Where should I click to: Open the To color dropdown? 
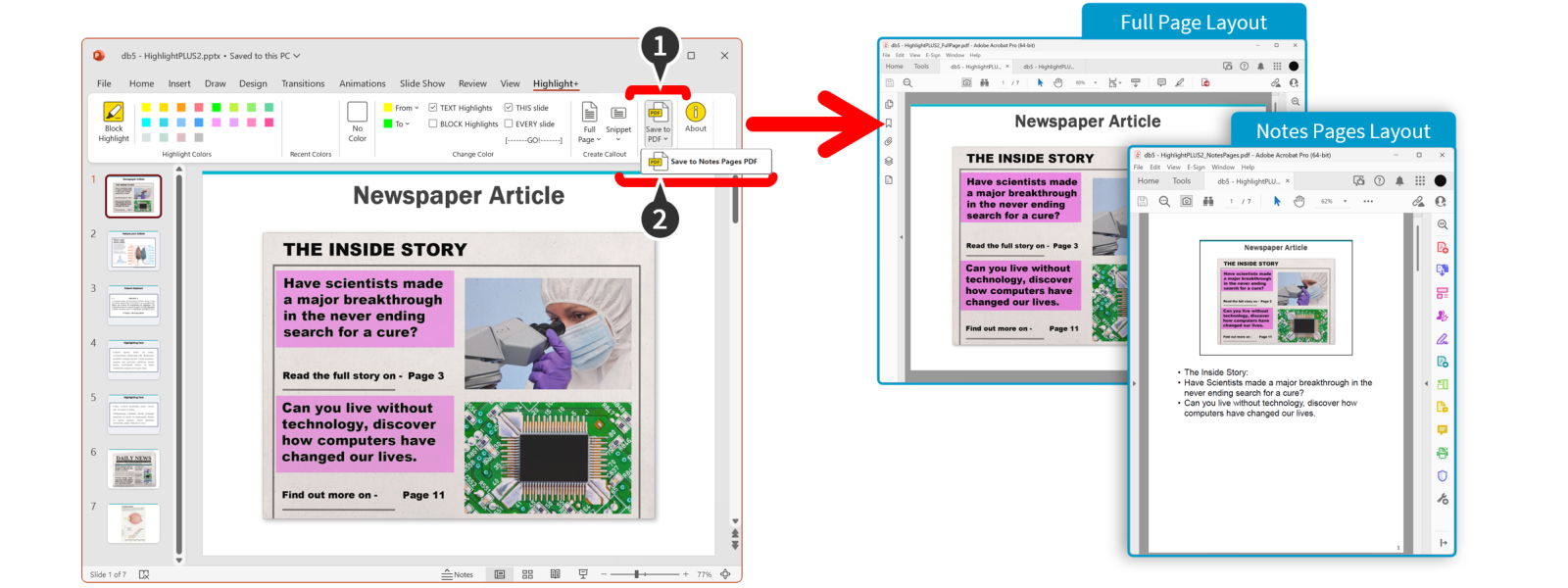(396, 124)
